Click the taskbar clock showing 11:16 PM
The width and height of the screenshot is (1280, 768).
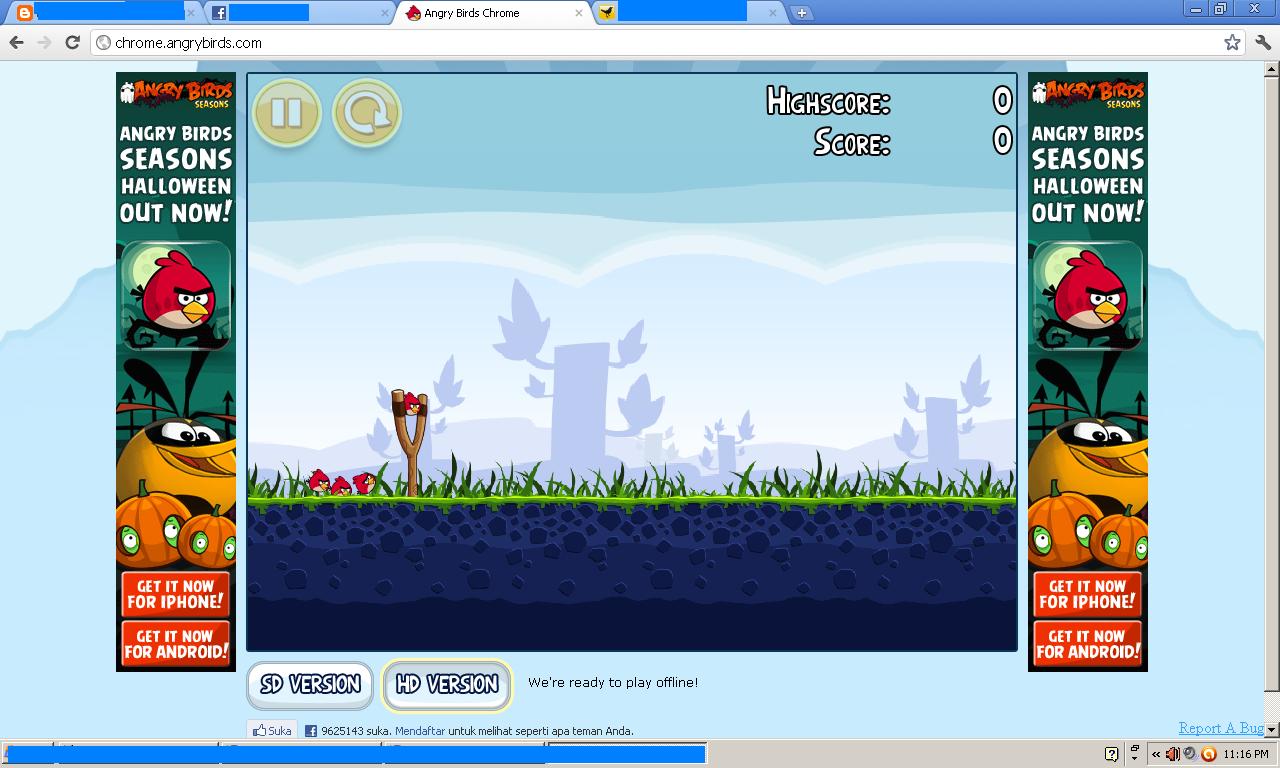point(1246,754)
